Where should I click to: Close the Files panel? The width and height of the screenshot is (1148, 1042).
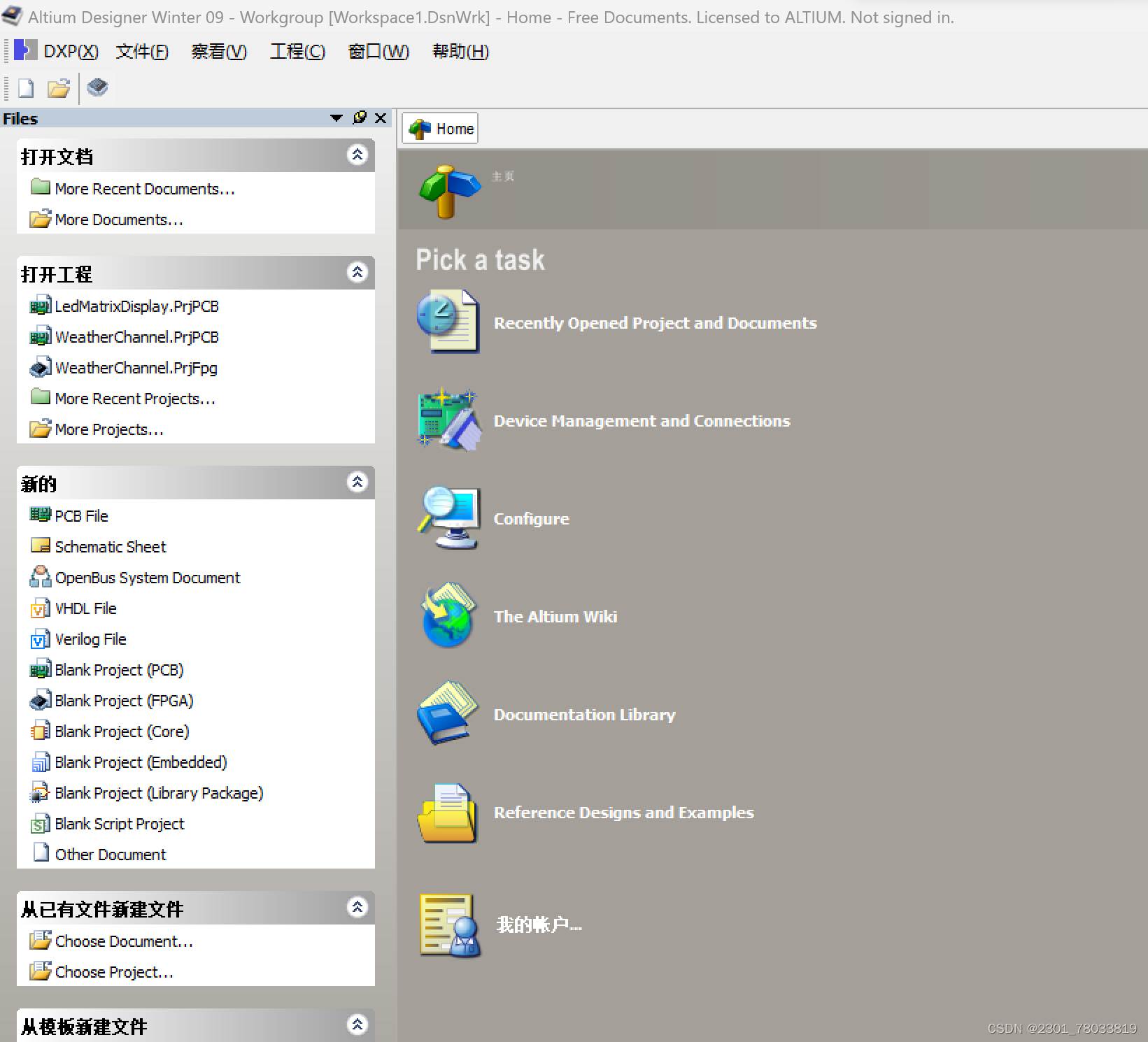point(381,118)
